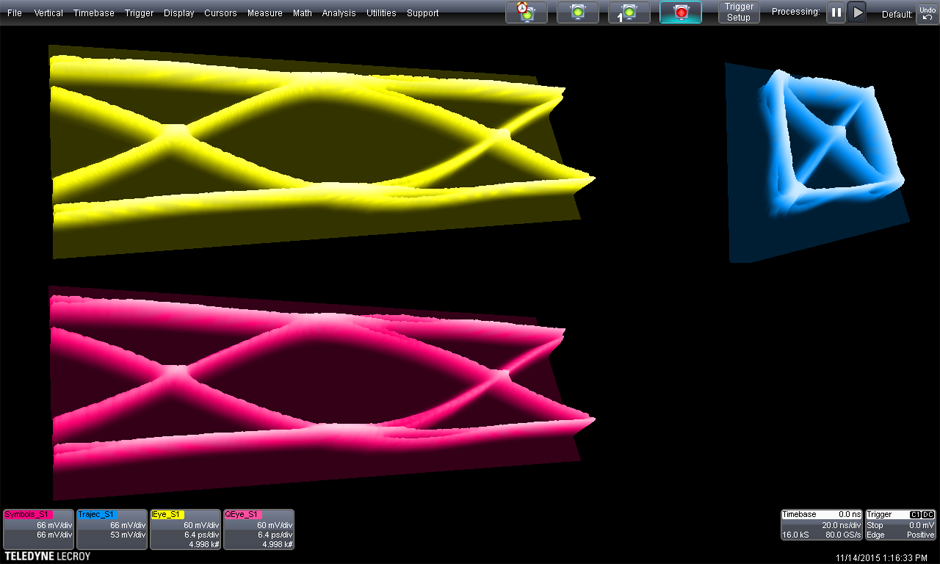Image resolution: width=940 pixels, height=564 pixels.
Task: Click the Undo default setup icon
Action: click(x=926, y=13)
